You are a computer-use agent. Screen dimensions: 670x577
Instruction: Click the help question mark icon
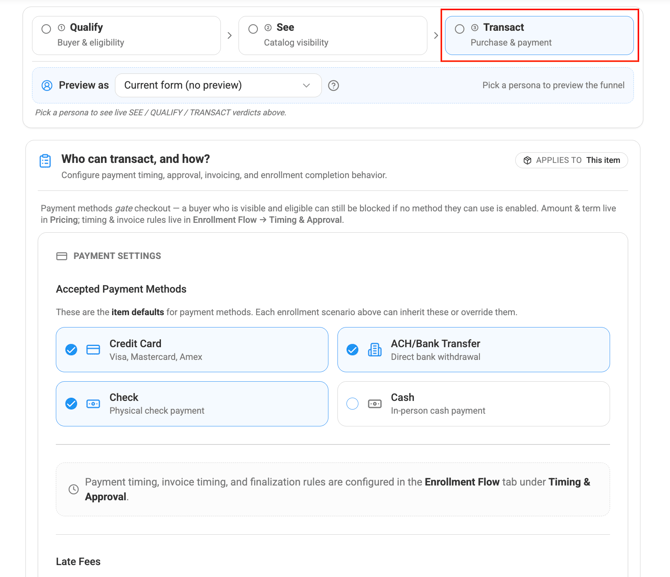[x=333, y=85]
